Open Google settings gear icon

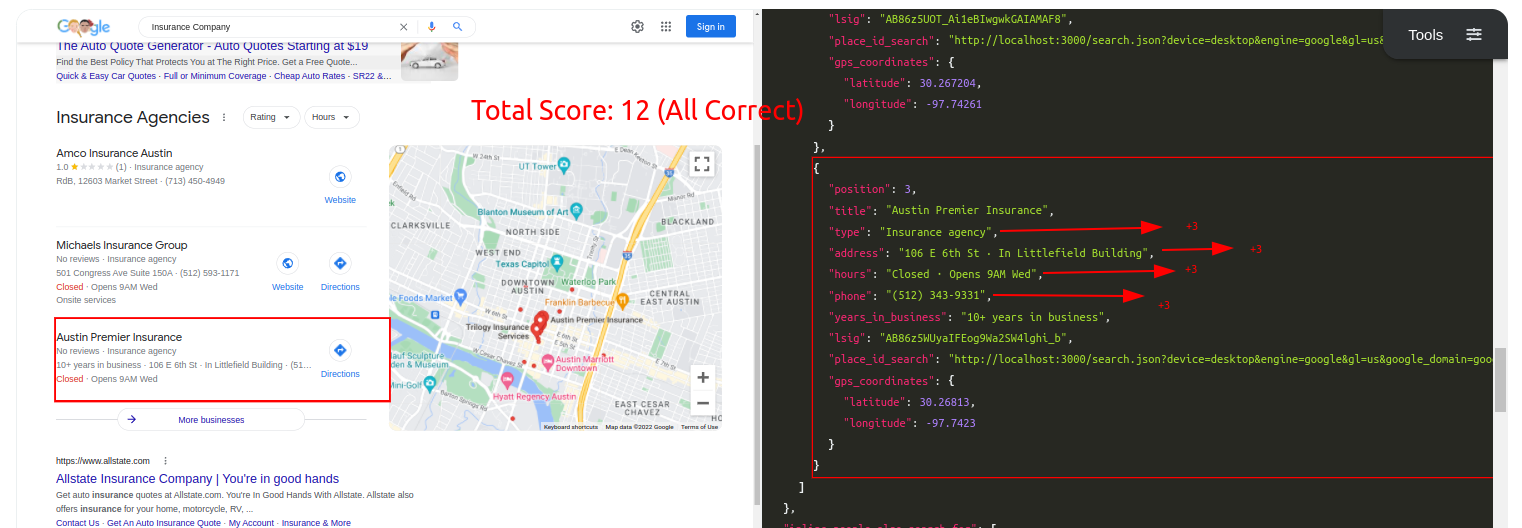click(x=637, y=27)
